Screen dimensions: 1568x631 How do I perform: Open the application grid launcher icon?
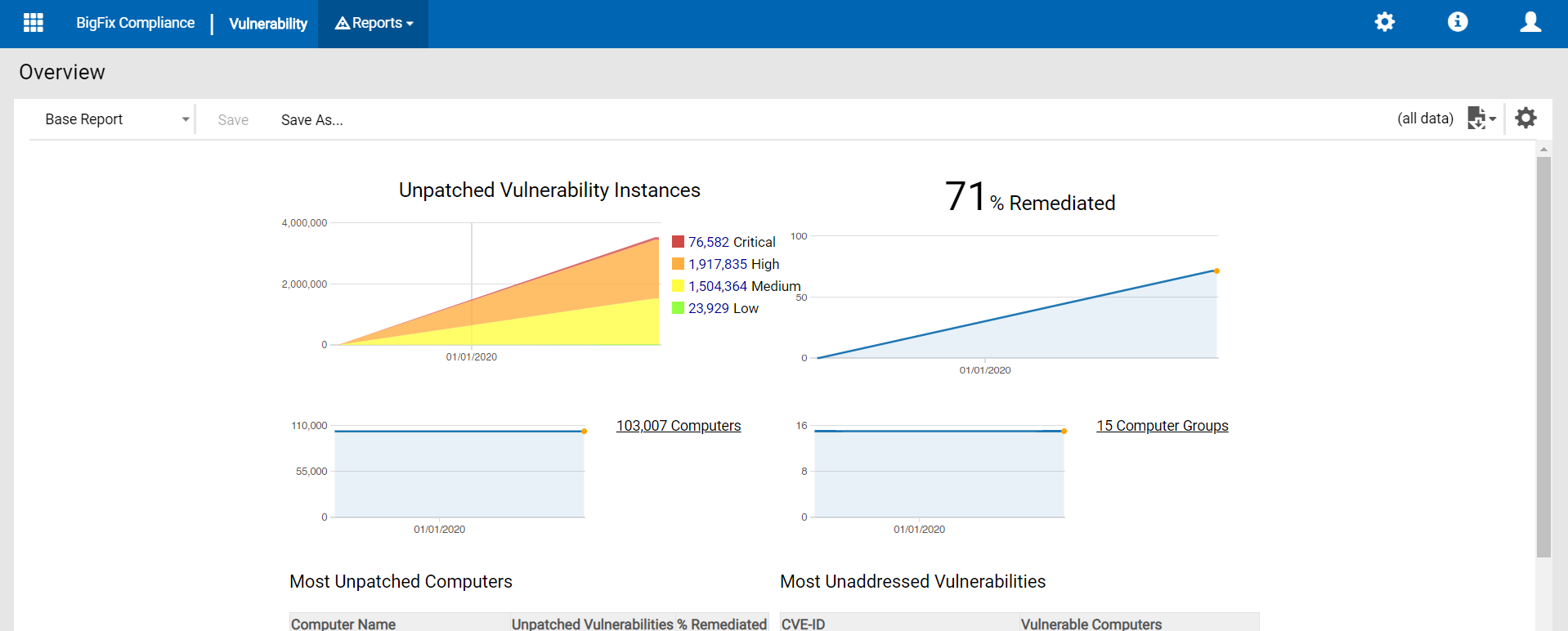(34, 23)
